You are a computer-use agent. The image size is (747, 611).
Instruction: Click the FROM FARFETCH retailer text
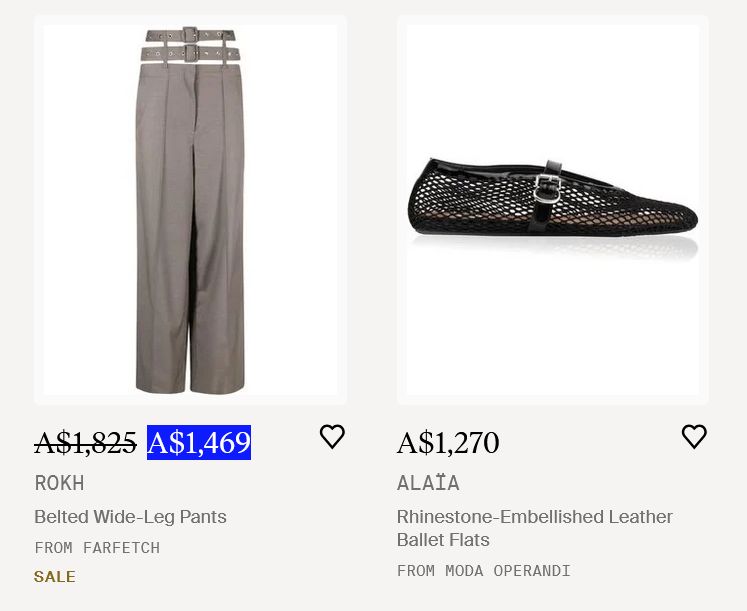point(97,548)
